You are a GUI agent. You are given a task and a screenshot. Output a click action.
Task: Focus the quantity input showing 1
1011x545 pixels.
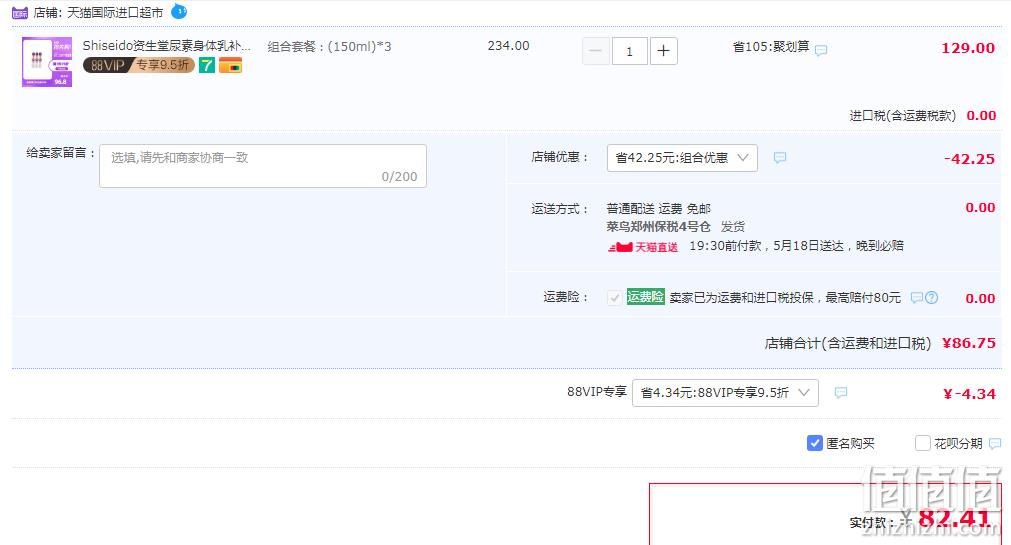[x=629, y=51]
